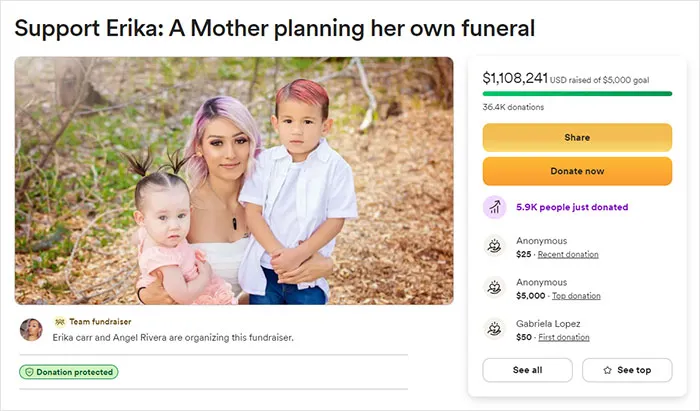Click the Team fundraiser badge icon
The width and height of the screenshot is (700, 411).
(x=60, y=322)
